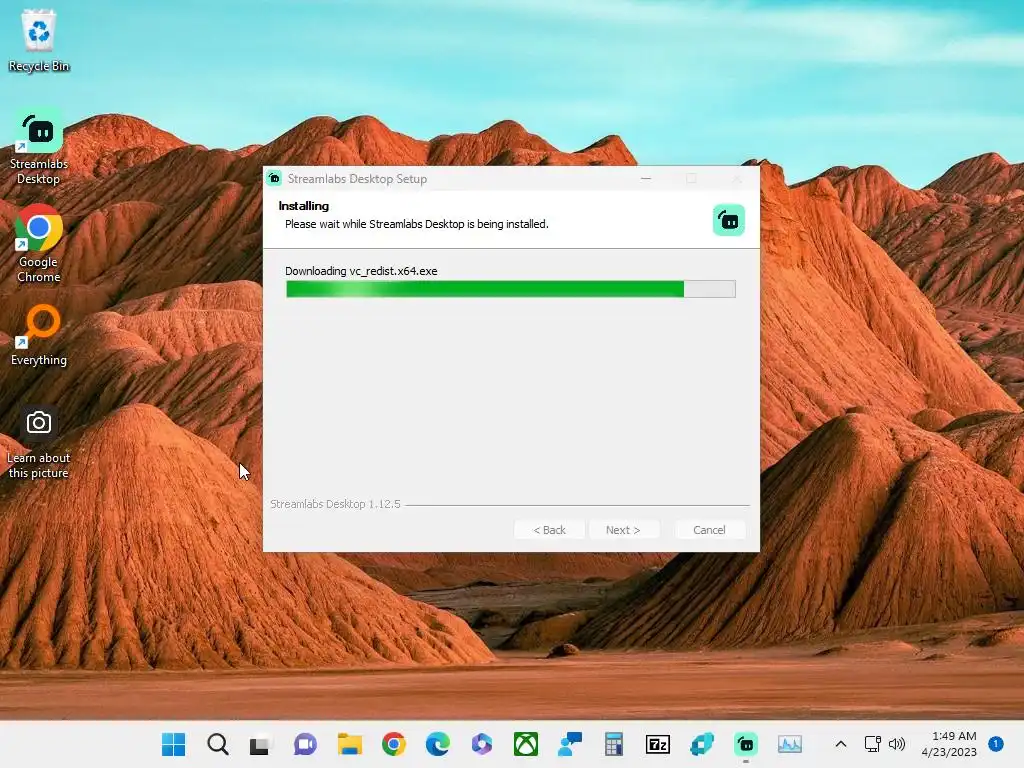Open Task View from the taskbar
This screenshot has height=768, width=1024.
[260, 744]
